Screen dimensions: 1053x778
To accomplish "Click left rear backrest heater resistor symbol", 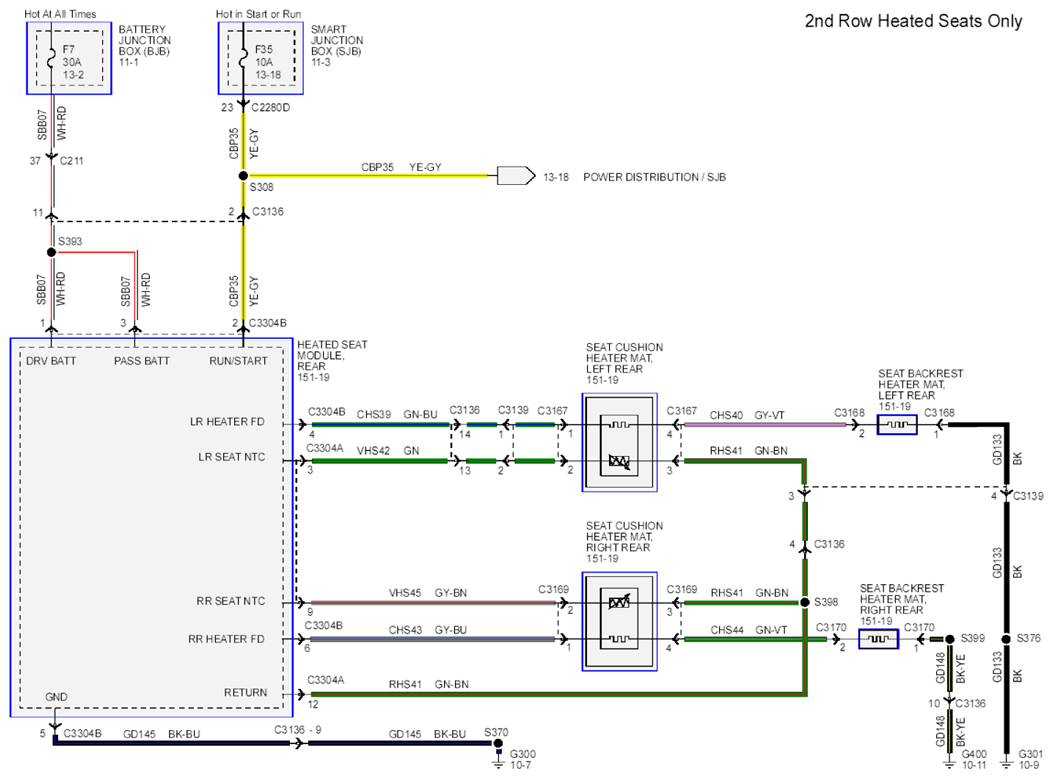I will 897,425.
